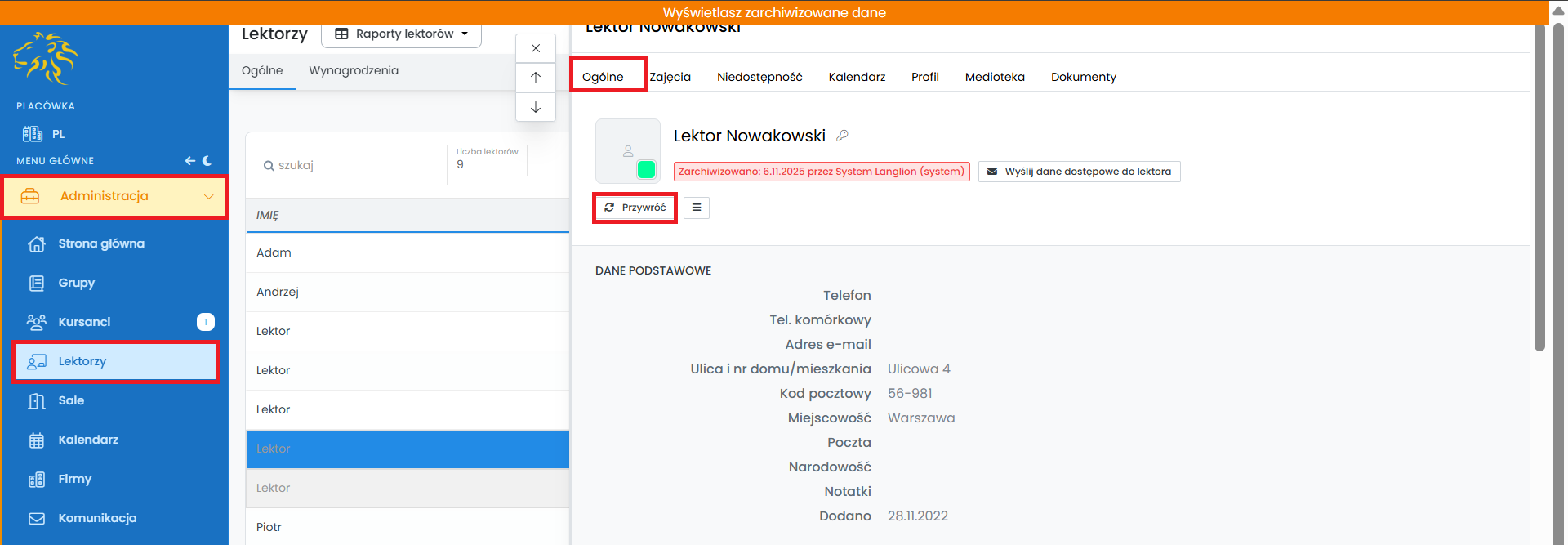
Task: Go to previous lecturer with up arrow
Action: (x=536, y=78)
